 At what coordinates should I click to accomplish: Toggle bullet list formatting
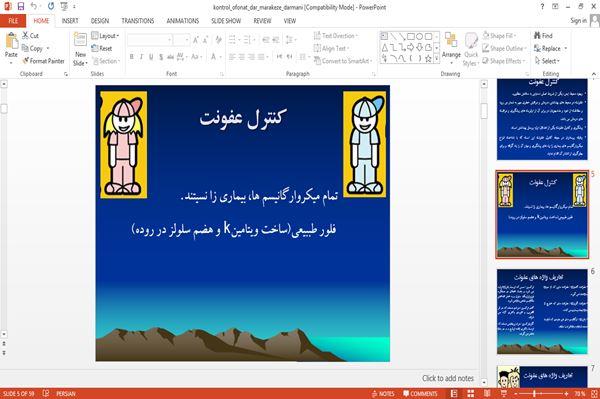tap(233, 40)
